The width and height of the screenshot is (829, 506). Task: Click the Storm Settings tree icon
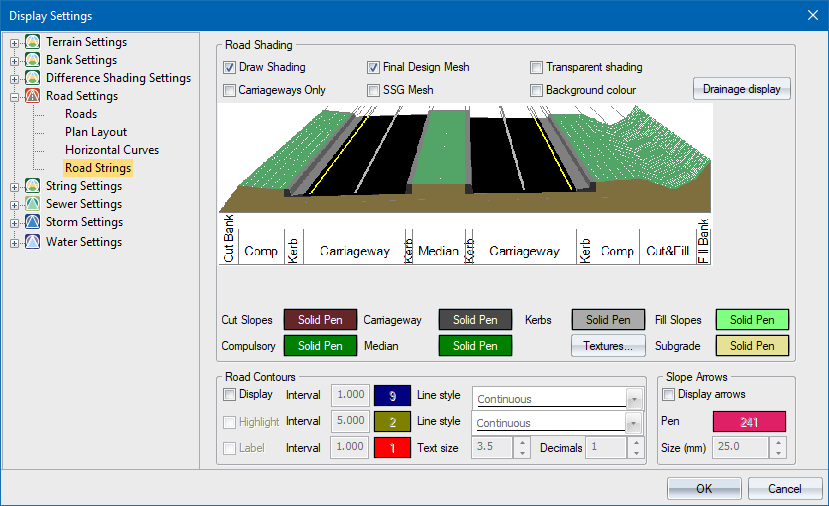pos(33,222)
